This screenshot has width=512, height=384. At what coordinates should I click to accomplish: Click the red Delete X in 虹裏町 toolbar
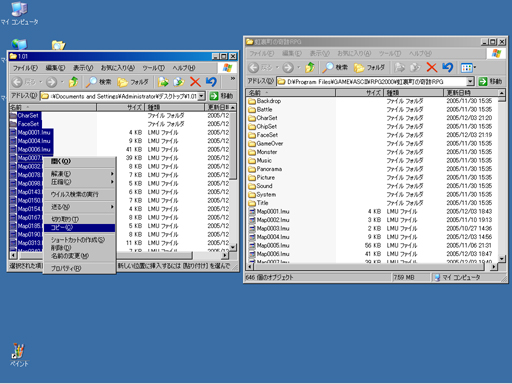pyautogui.click(x=432, y=67)
